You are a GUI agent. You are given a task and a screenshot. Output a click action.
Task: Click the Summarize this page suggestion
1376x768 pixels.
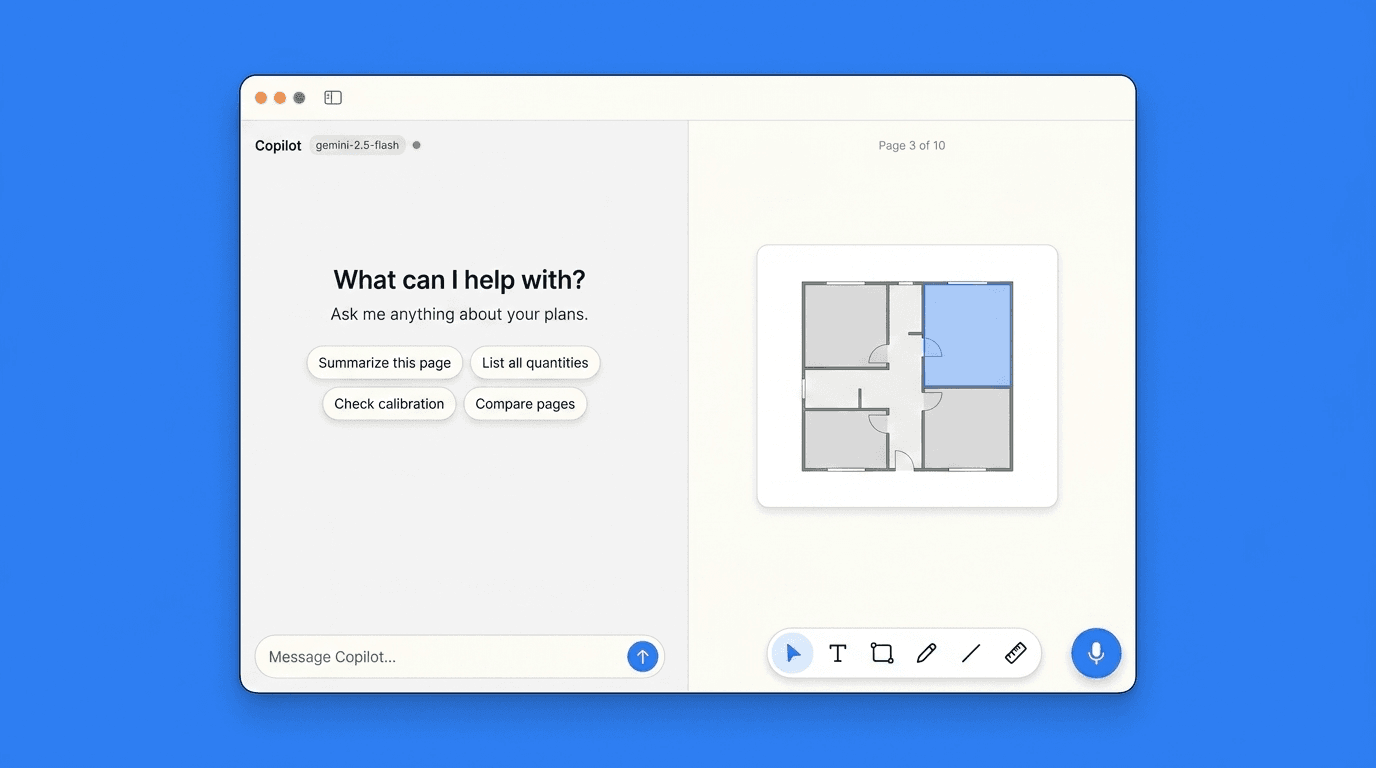click(x=385, y=363)
